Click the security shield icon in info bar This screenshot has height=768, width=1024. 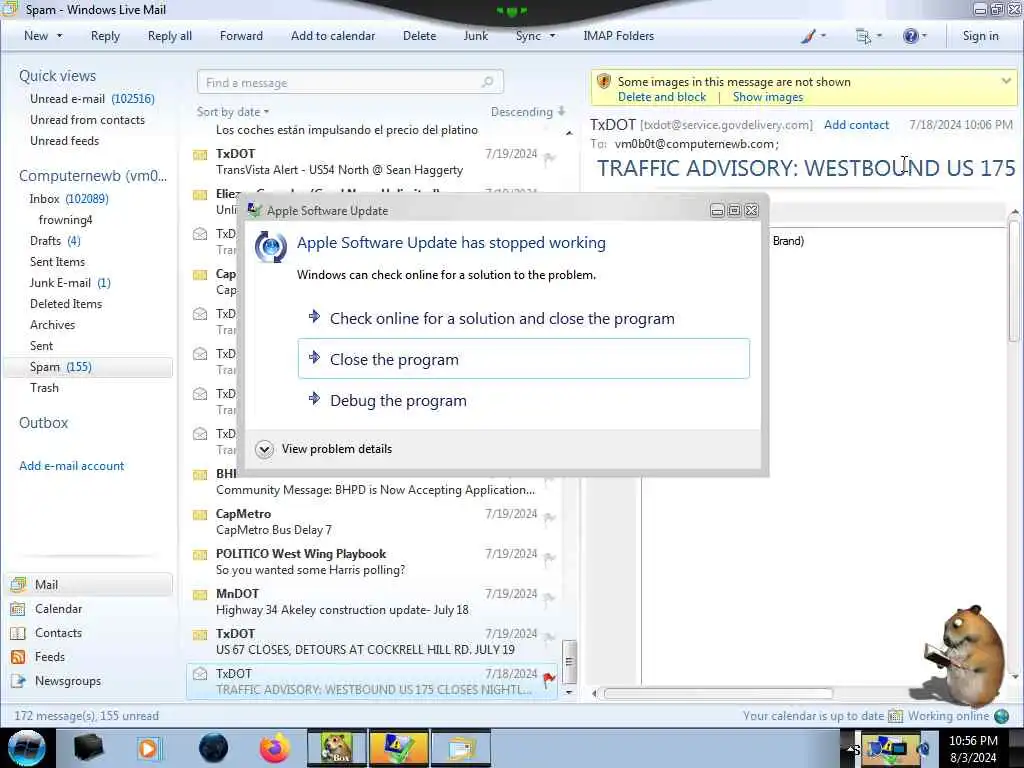point(603,82)
